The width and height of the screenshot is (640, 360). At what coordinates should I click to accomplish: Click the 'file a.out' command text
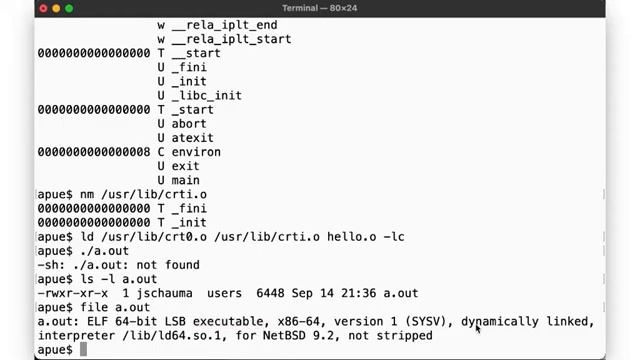tap(115, 307)
